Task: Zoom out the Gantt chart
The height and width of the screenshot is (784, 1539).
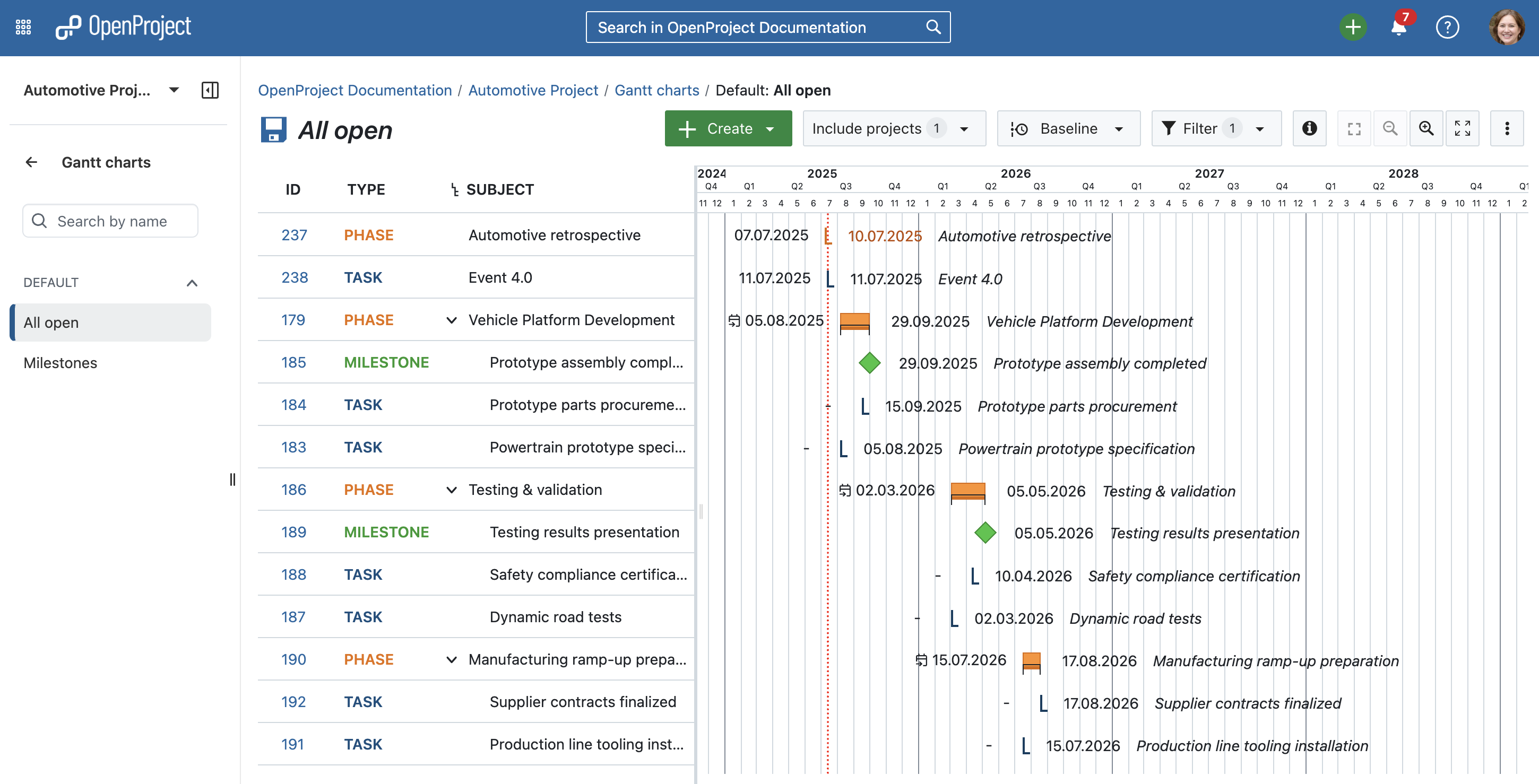Action: [x=1390, y=128]
